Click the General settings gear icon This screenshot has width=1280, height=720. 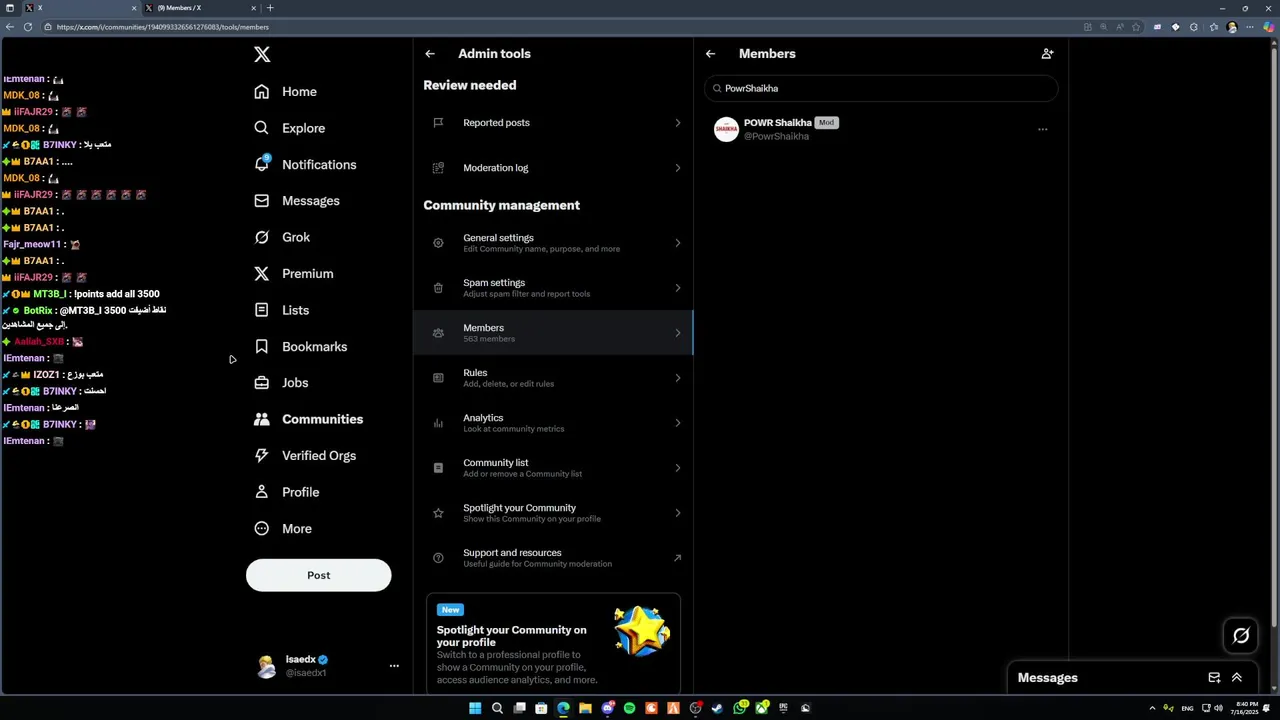(x=438, y=243)
